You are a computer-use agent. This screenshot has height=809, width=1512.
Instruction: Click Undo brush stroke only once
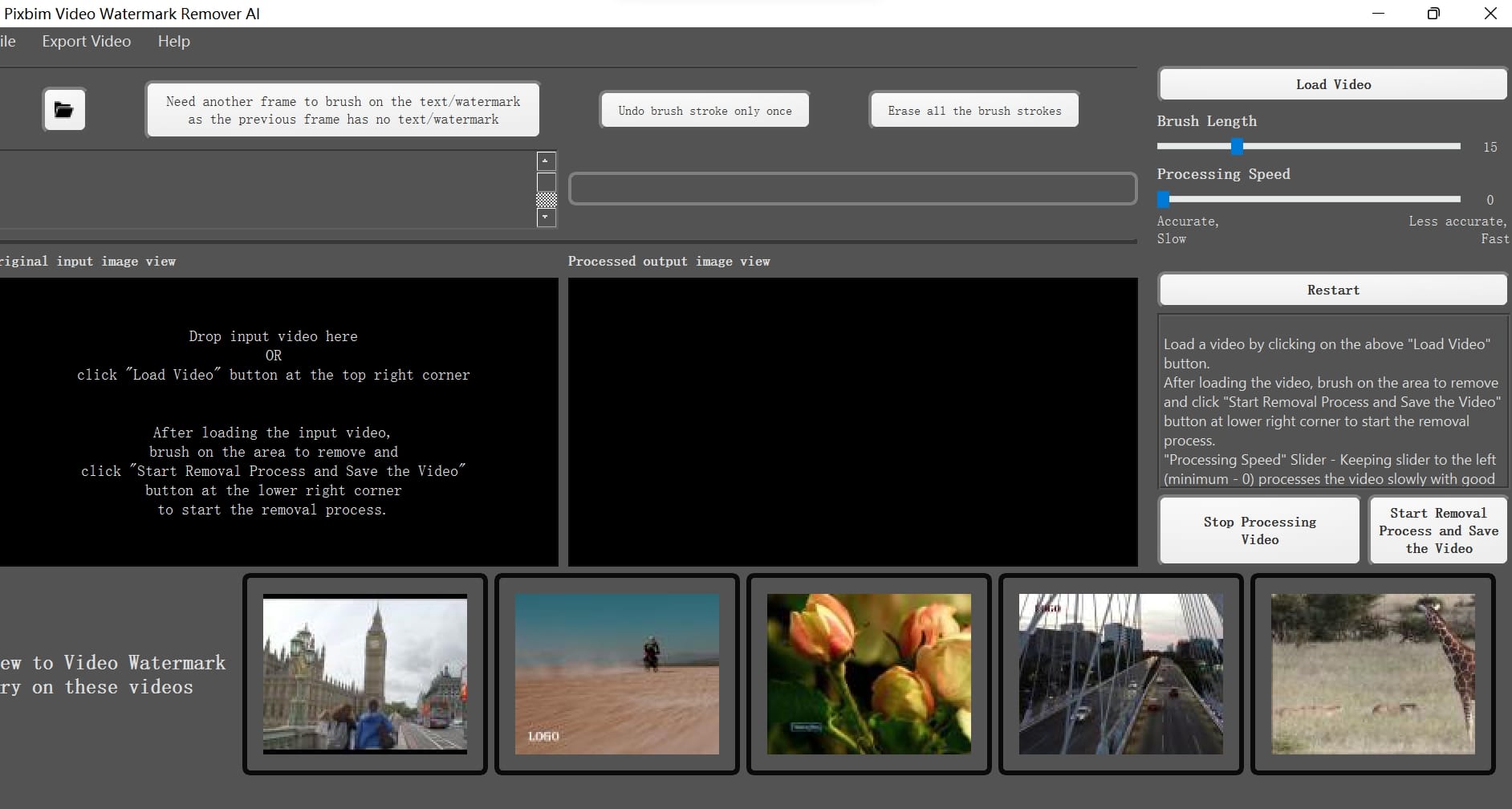705,111
